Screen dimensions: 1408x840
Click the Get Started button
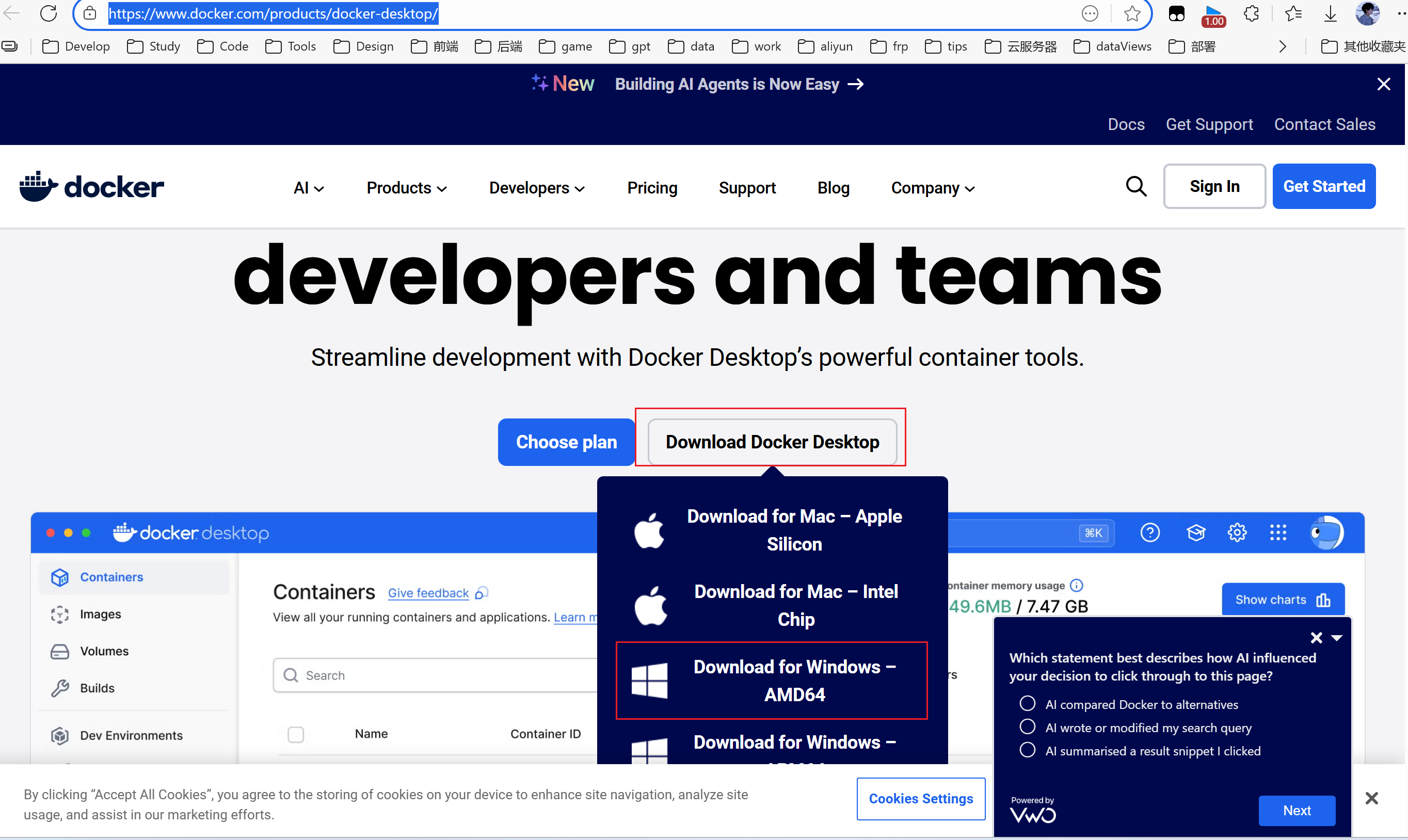click(1324, 186)
